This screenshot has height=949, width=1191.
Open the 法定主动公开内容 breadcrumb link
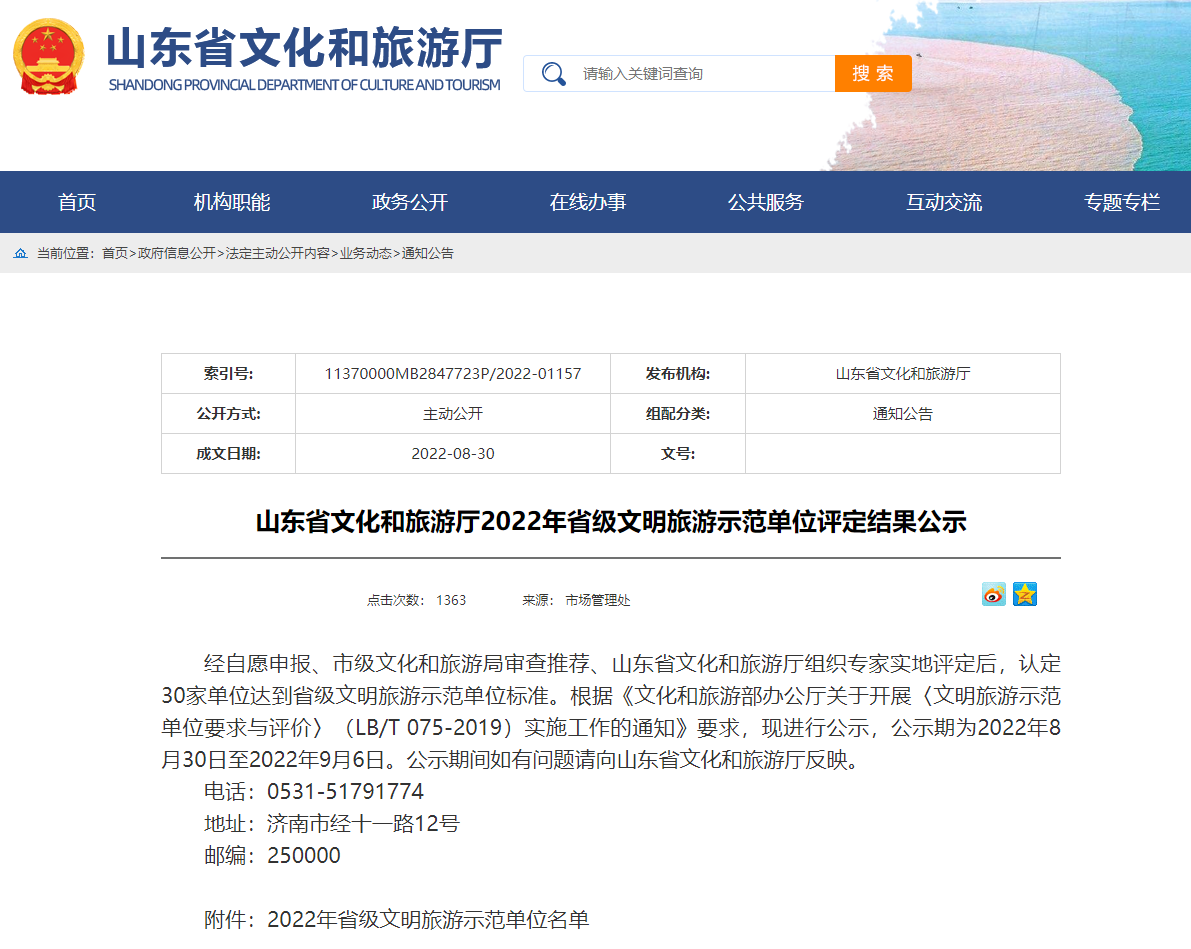[277, 253]
